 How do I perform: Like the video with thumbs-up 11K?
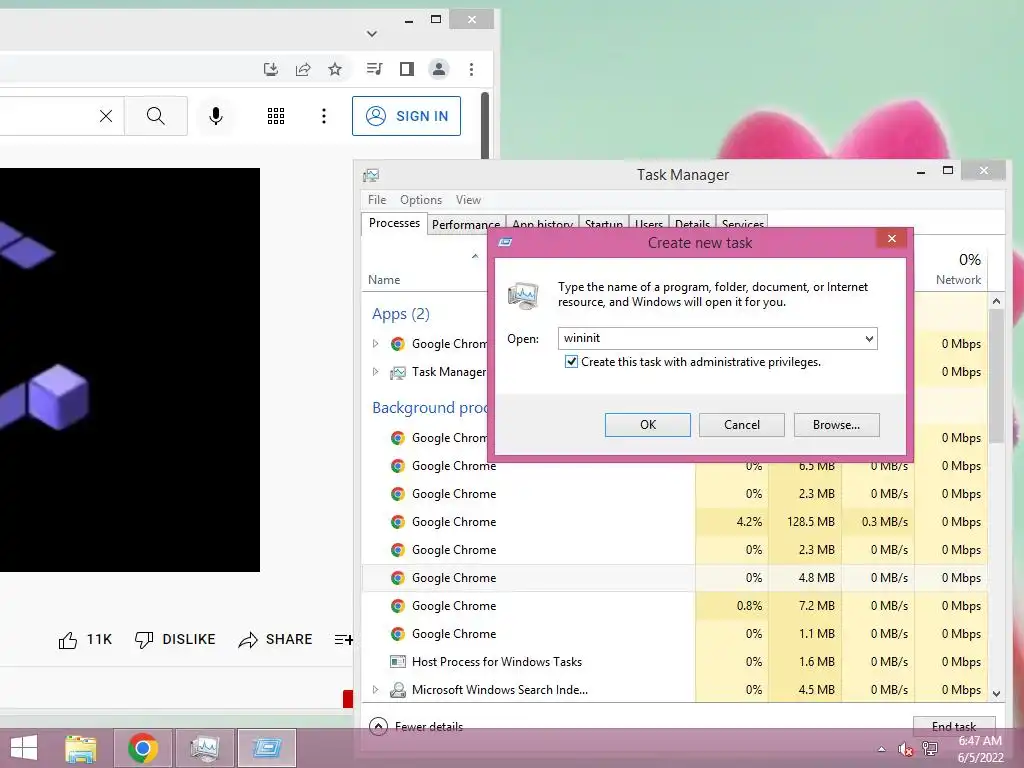(85, 639)
